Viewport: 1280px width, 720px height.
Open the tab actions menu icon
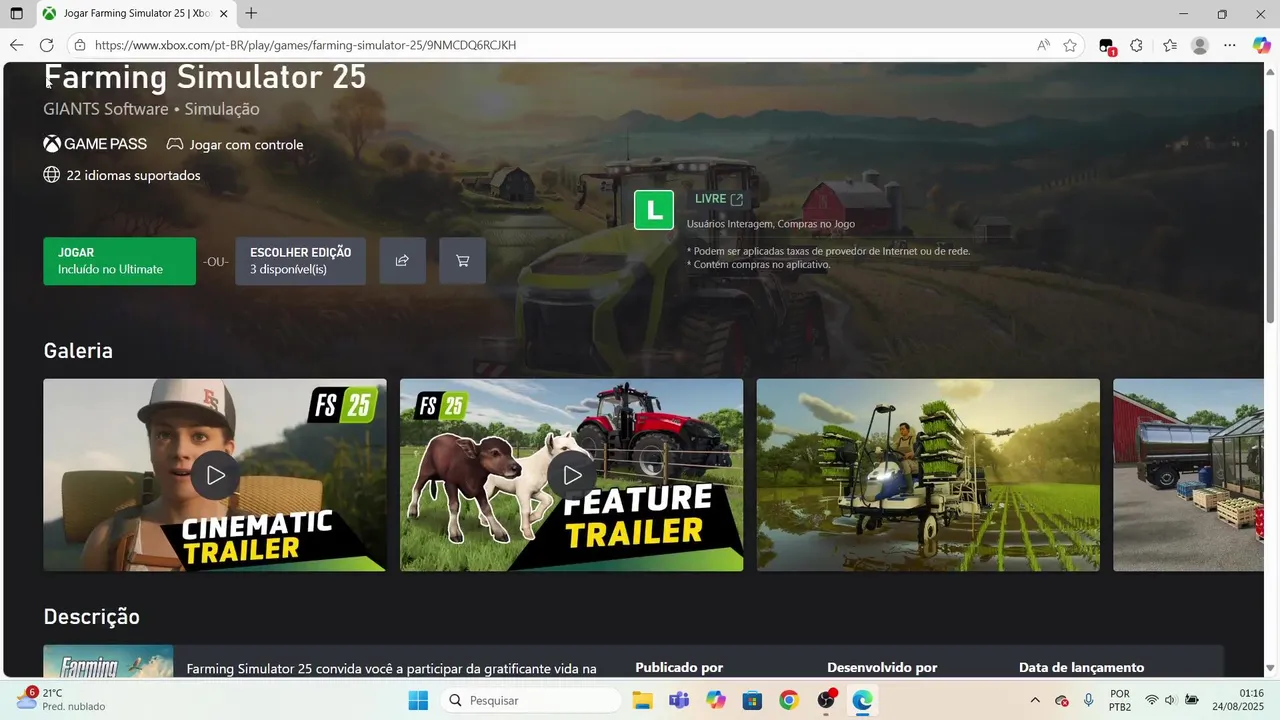pos(16,14)
